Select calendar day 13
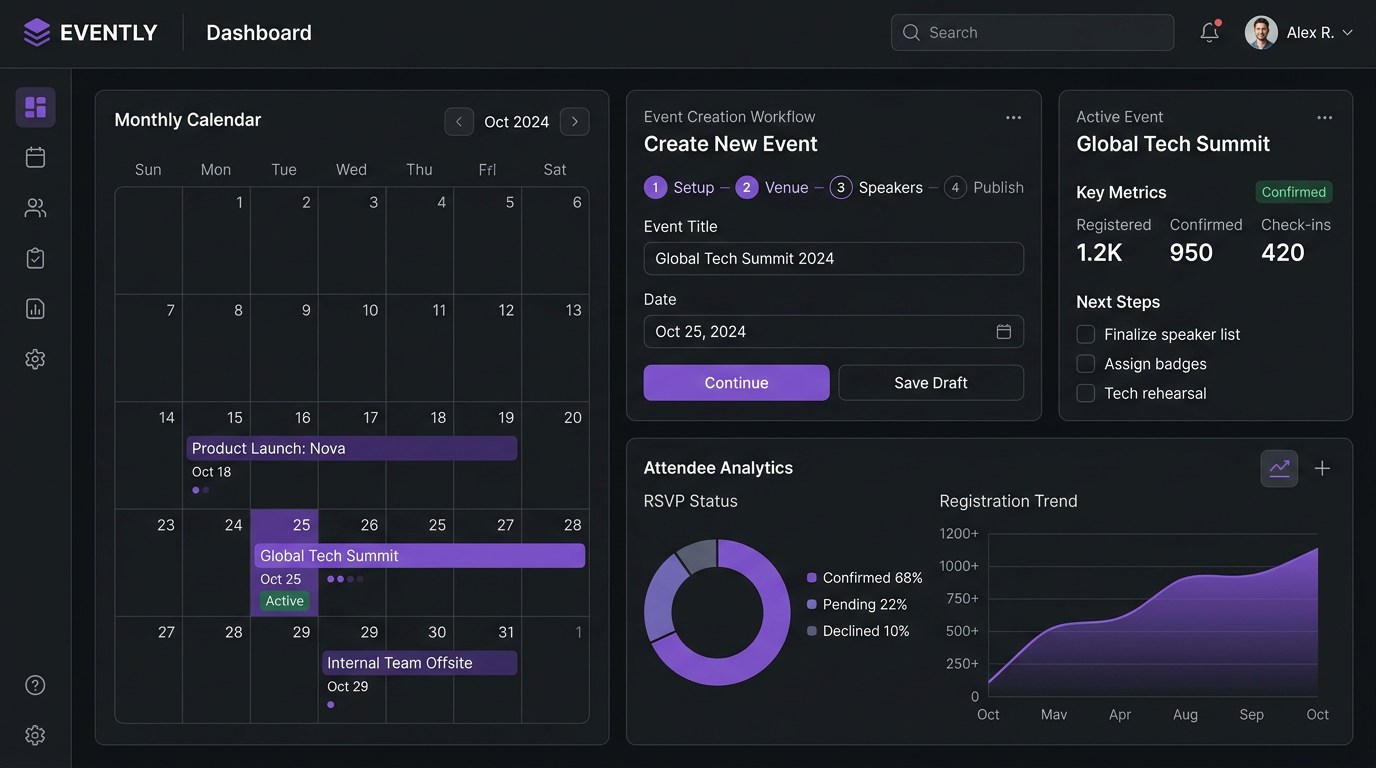Screen dimensions: 1376x768 click(555, 348)
